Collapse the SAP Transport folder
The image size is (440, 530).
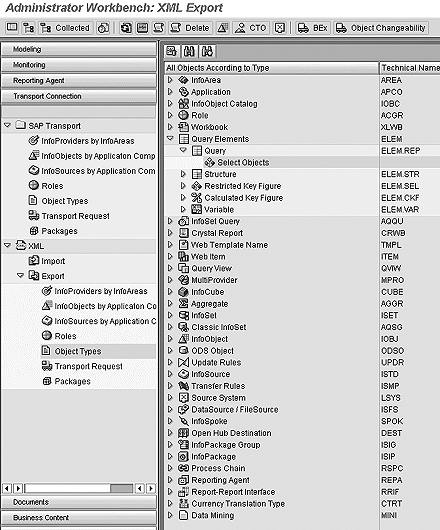point(7,125)
